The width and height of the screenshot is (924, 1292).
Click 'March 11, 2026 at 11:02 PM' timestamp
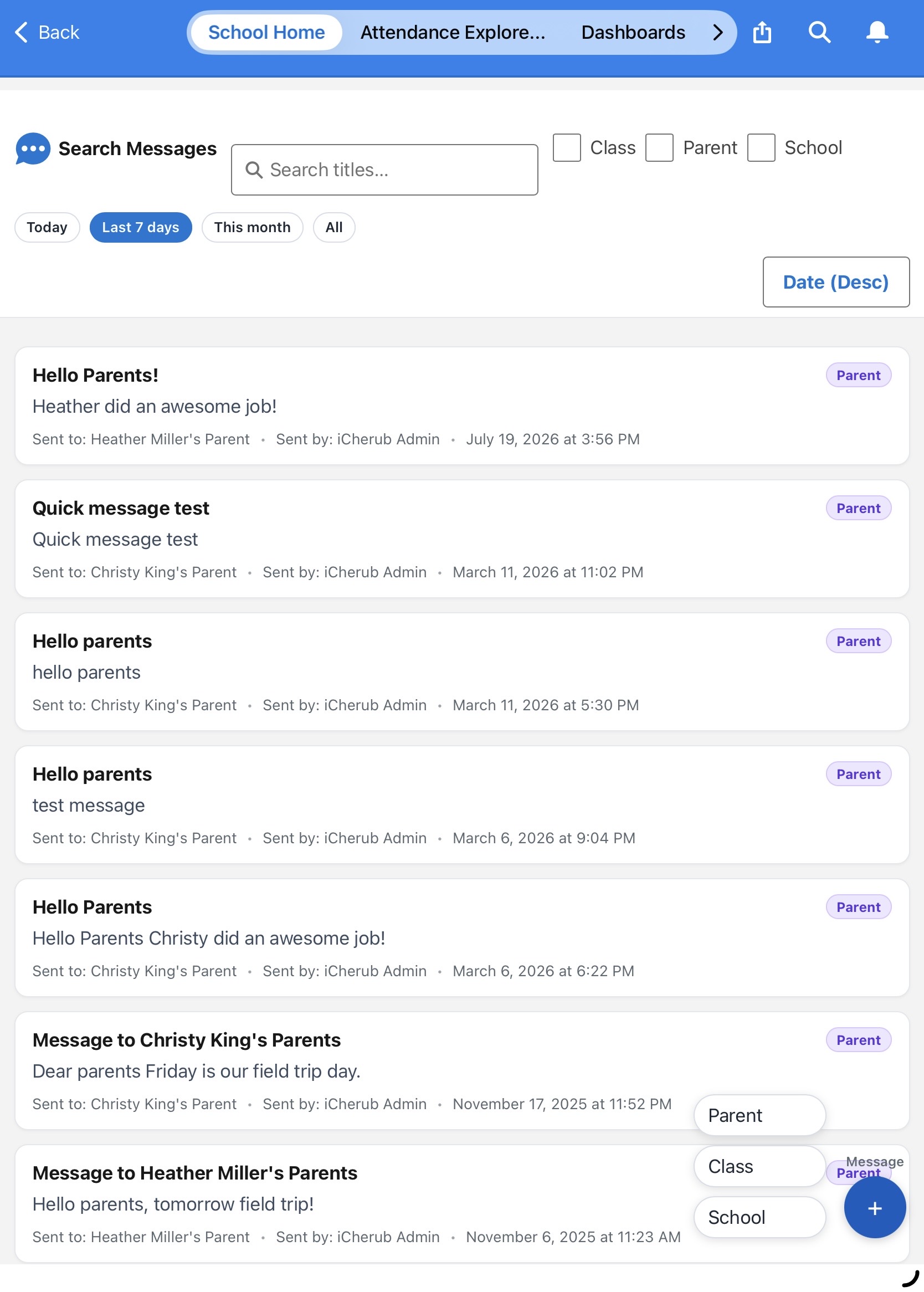click(547, 572)
